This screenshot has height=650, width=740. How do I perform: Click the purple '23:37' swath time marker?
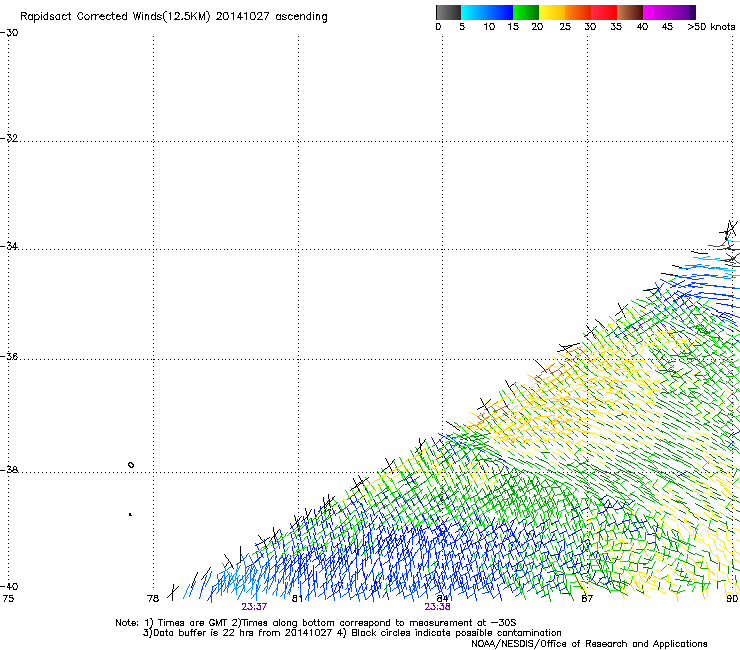click(x=254, y=607)
